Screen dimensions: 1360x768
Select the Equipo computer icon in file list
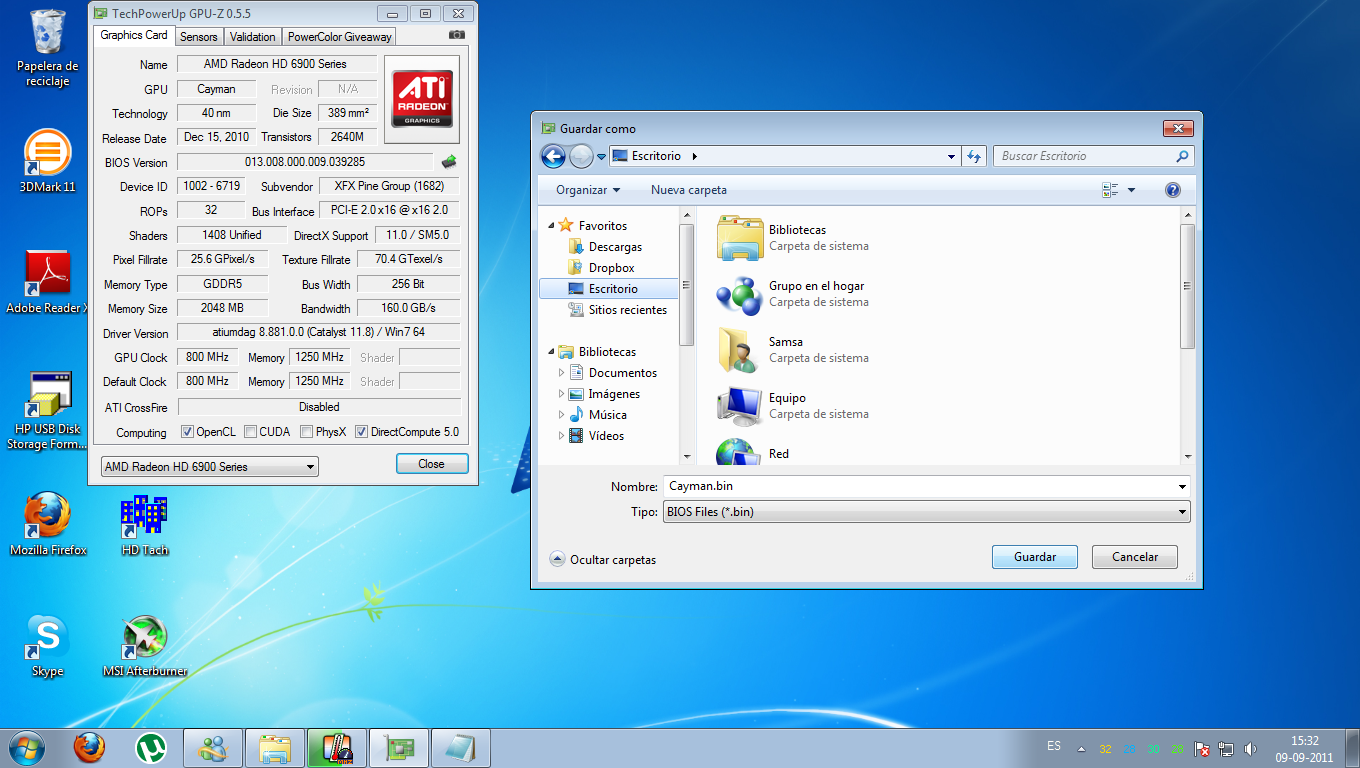pos(740,406)
